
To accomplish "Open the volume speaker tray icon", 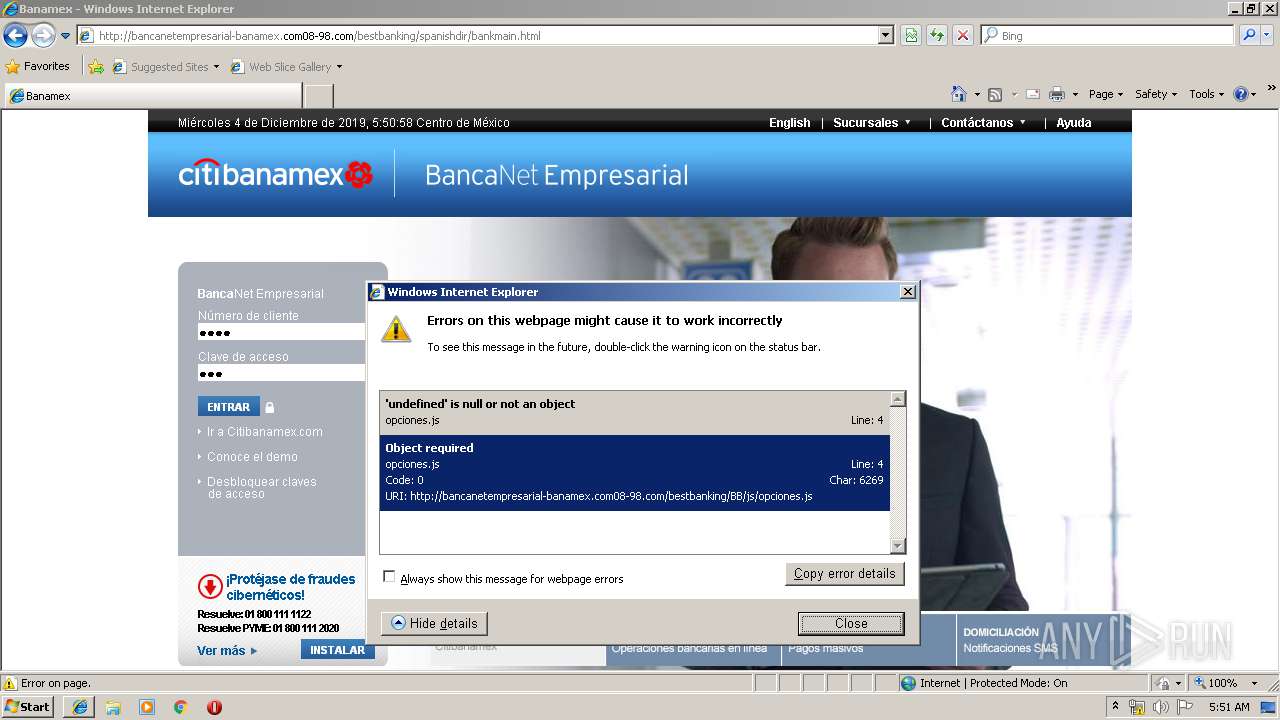I will 1160,707.
